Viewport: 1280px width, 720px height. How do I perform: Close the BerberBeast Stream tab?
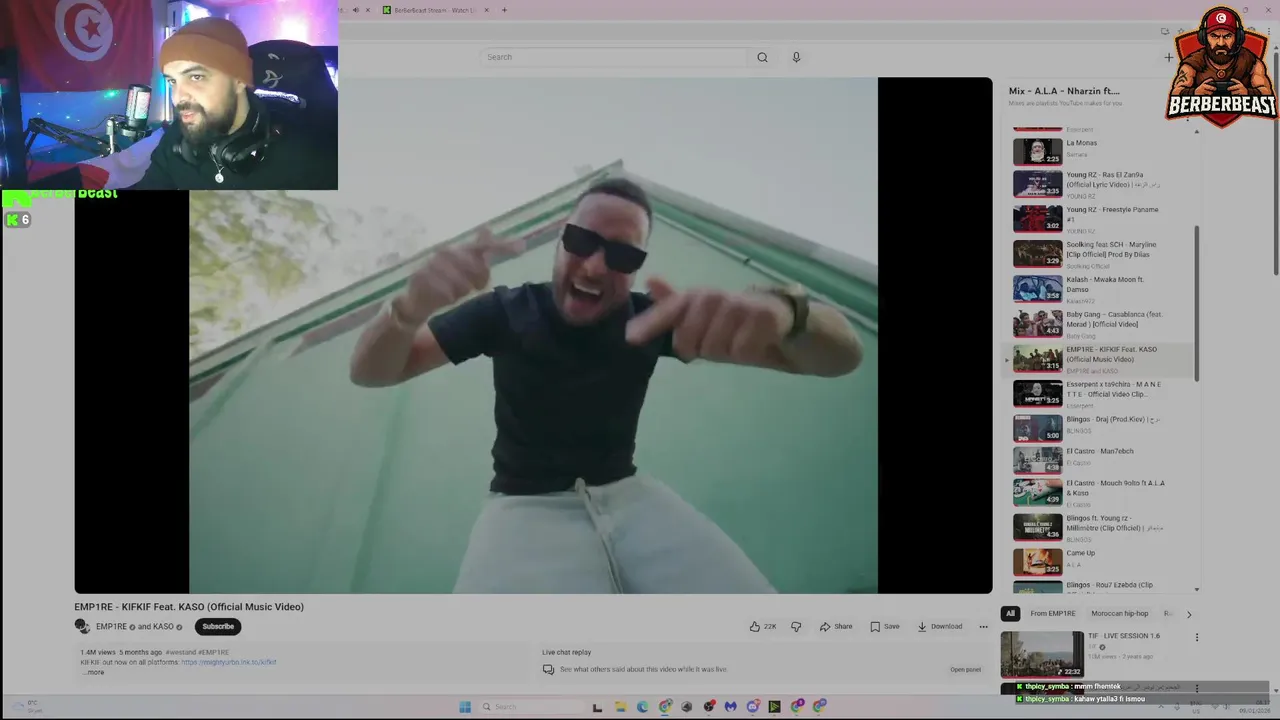[487, 10]
